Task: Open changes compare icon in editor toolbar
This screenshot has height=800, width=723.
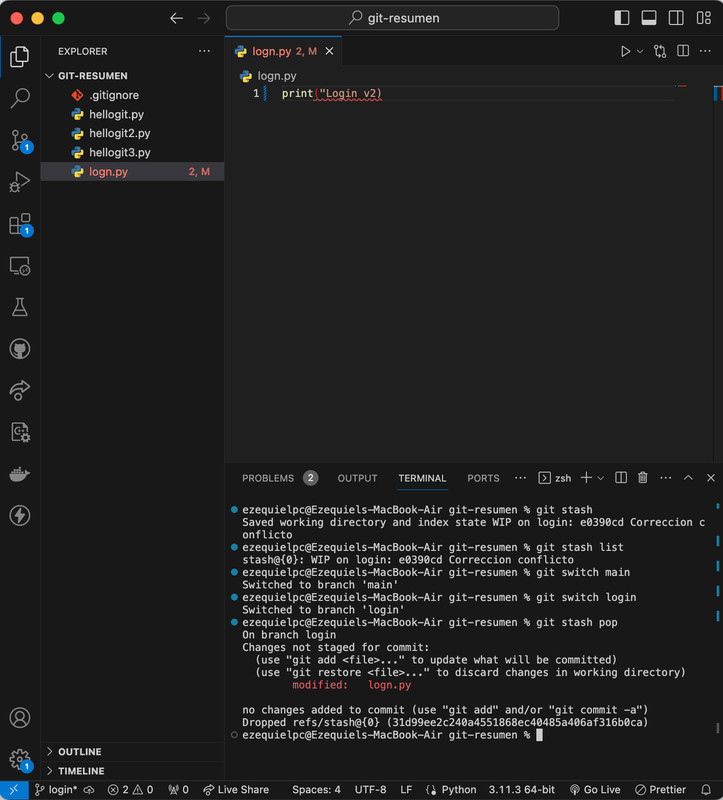Action: click(x=660, y=51)
